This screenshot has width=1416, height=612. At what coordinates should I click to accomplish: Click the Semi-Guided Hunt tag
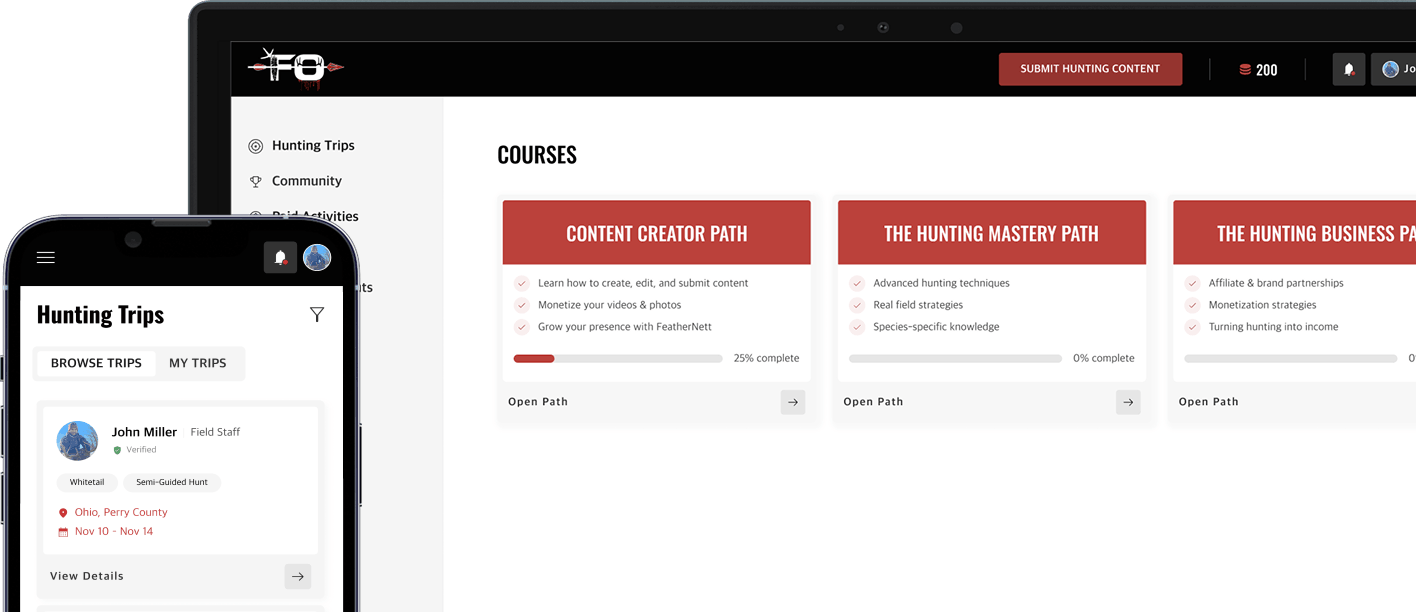[x=172, y=482]
